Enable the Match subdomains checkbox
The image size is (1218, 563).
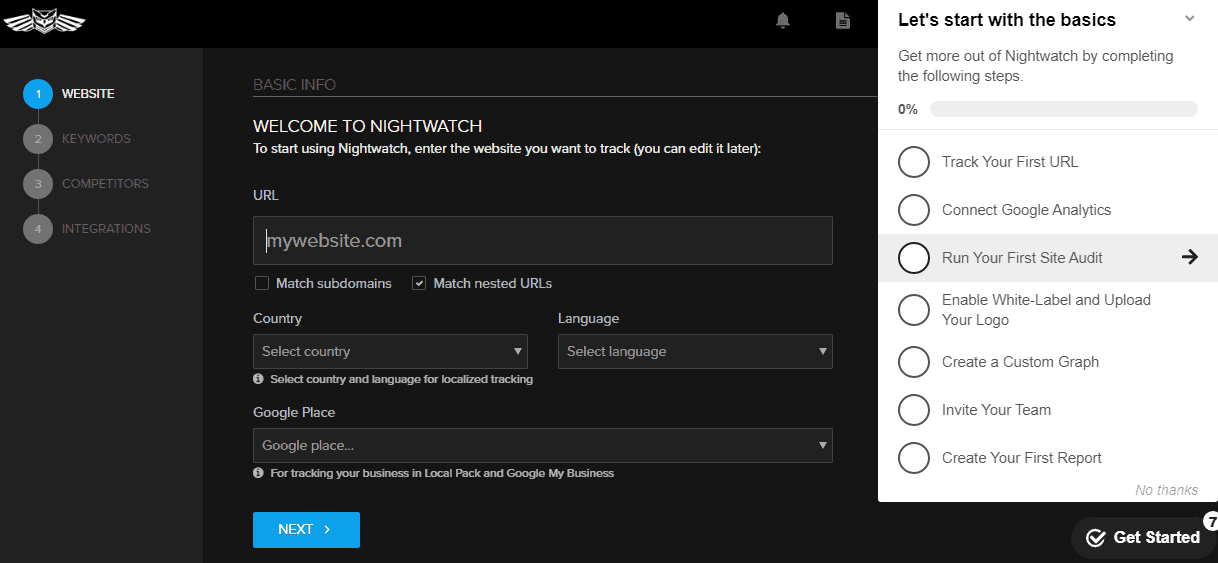(262, 283)
